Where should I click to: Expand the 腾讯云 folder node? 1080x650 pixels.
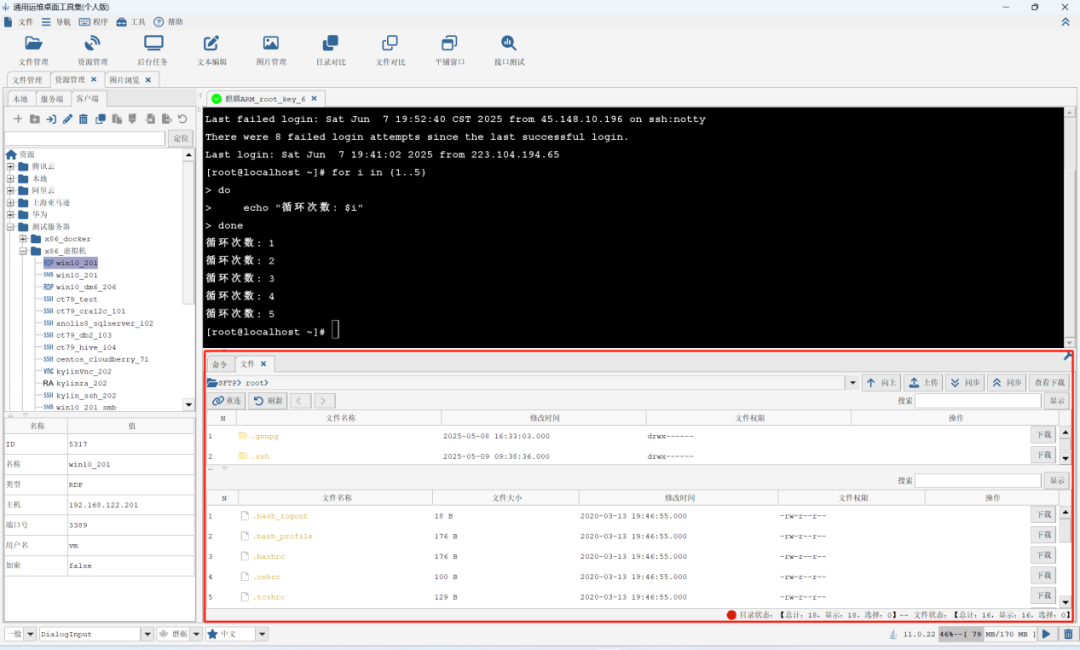tap(10, 167)
